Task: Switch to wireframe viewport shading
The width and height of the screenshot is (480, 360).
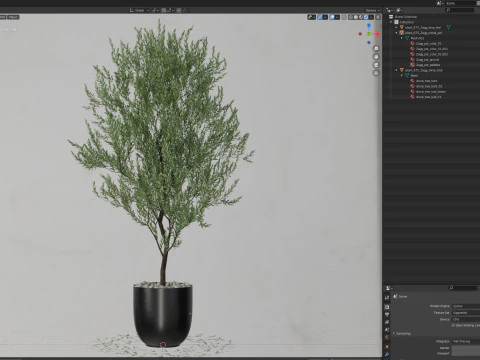Action: click(351, 17)
